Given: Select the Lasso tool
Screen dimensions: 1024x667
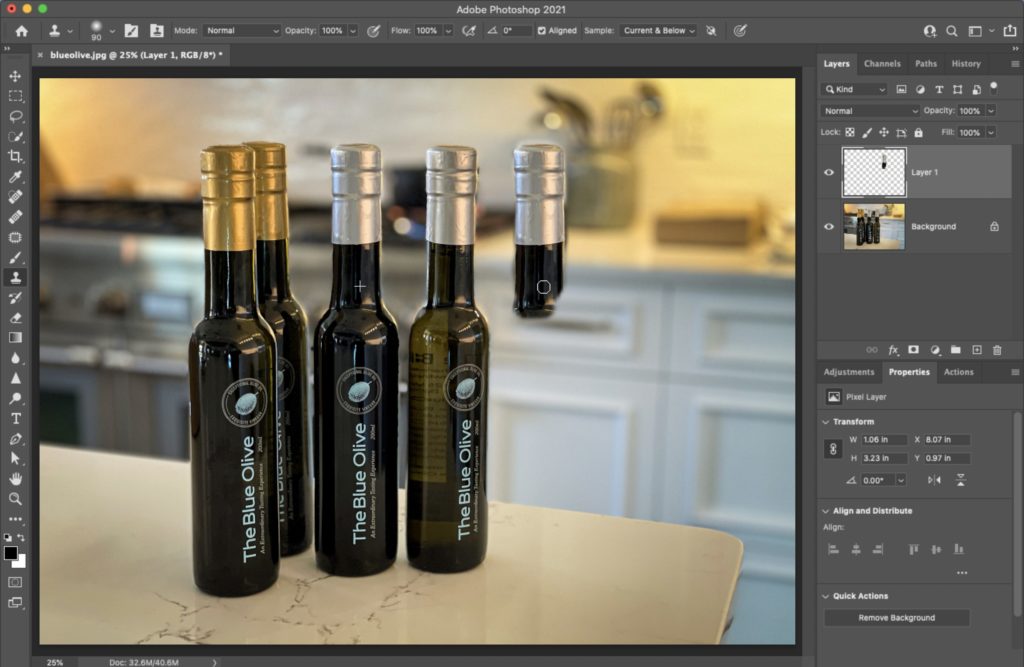Looking at the screenshot, I should (x=15, y=116).
